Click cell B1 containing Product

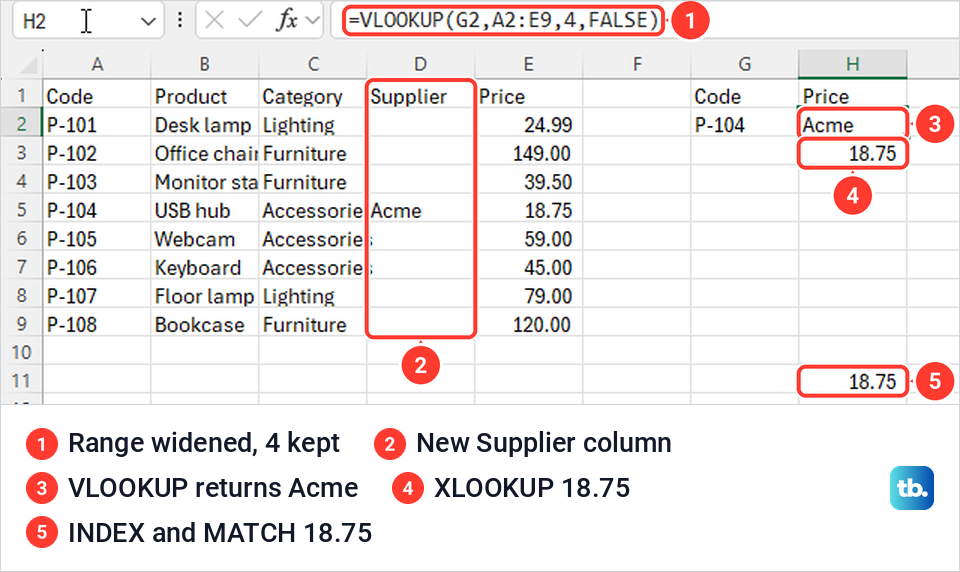(204, 96)
